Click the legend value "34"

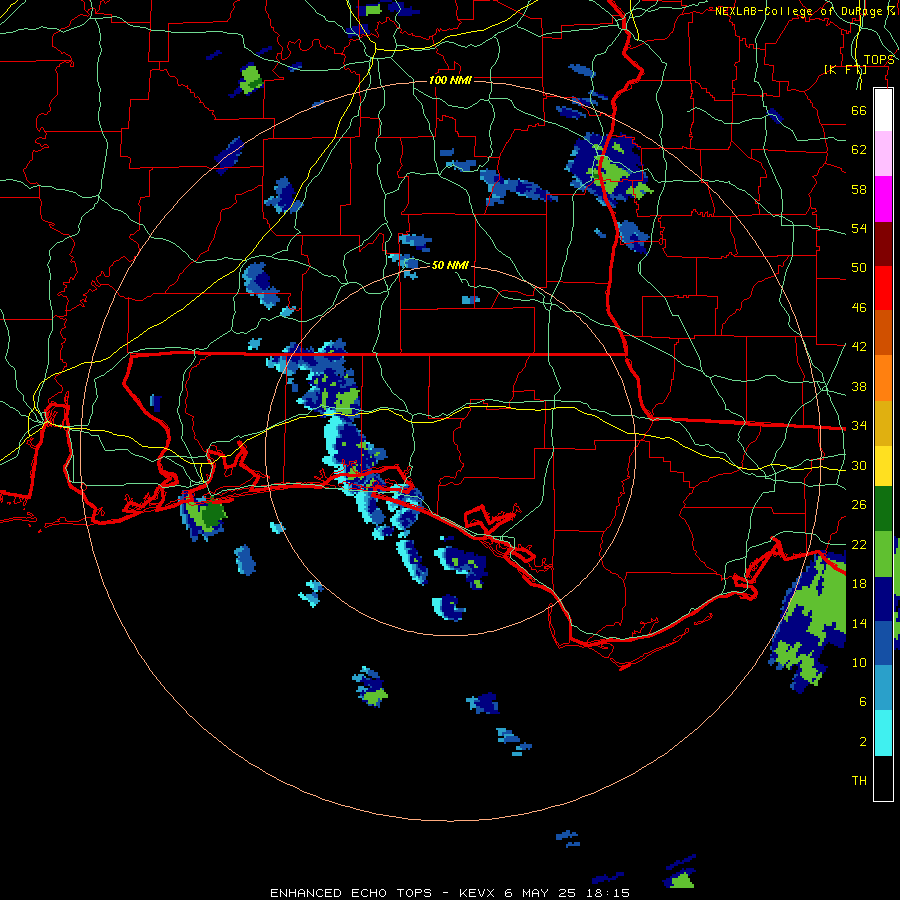coord(859,426)
